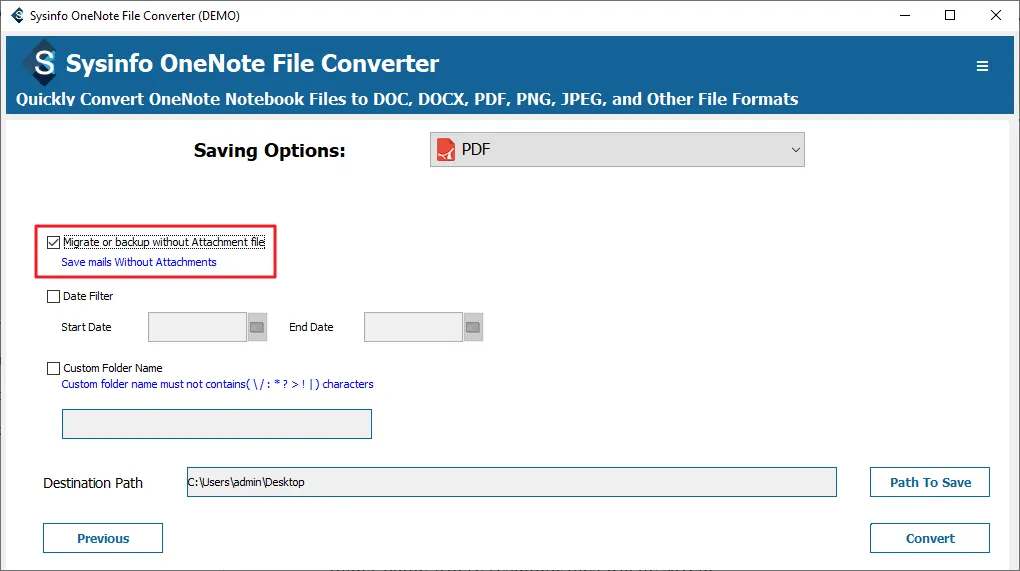Click the title bar app icon
Screen dimensions: 1020x571
coord(18,15)
